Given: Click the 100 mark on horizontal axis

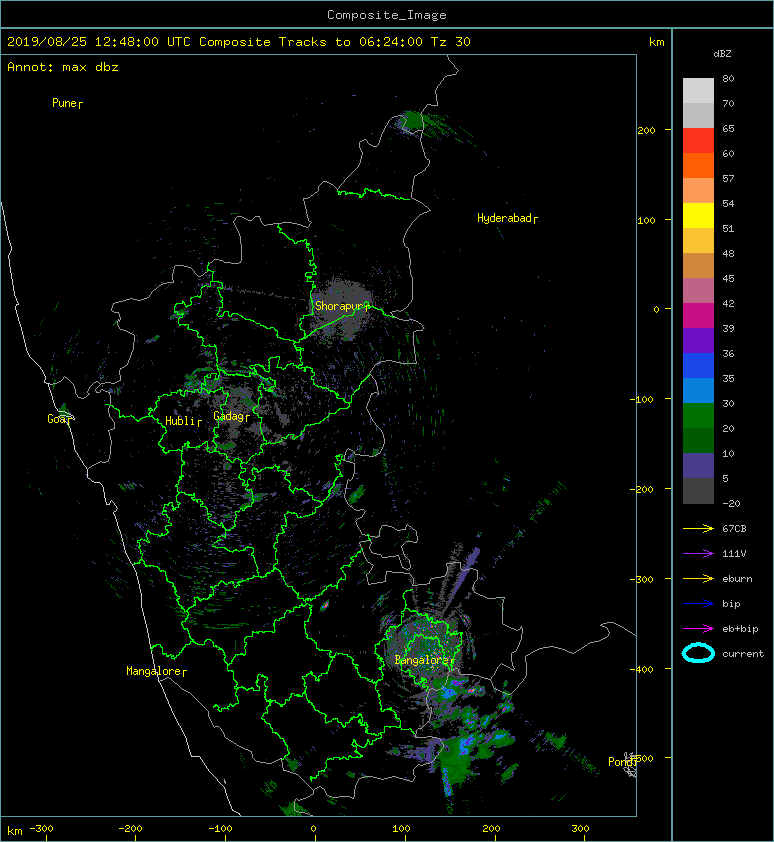Looking at the screenshot, I should (x=401, y=829).
